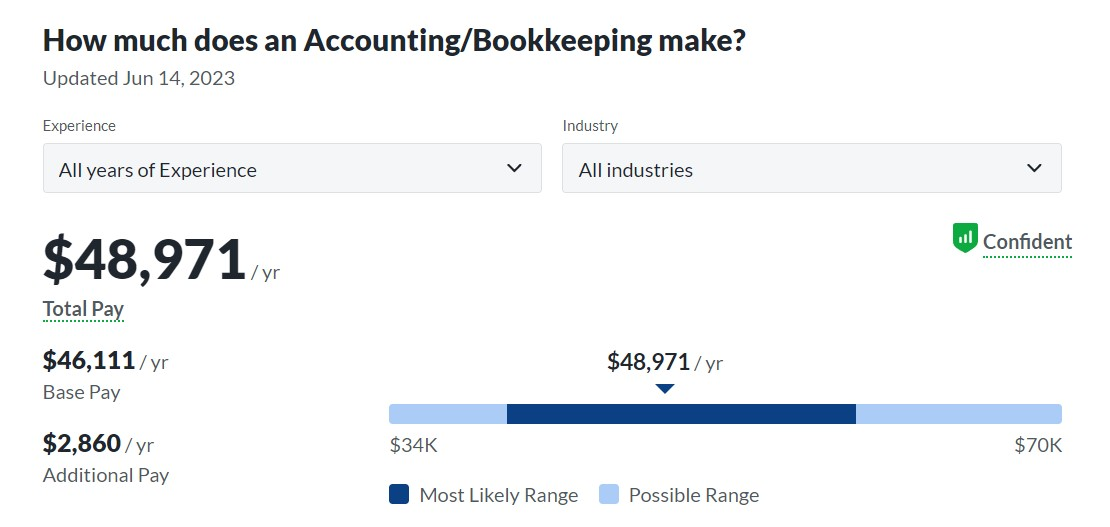The width and height of the screenshot is (1110, 527).
Task: Click the green Confident shield icon
Action: click(965, 238)
